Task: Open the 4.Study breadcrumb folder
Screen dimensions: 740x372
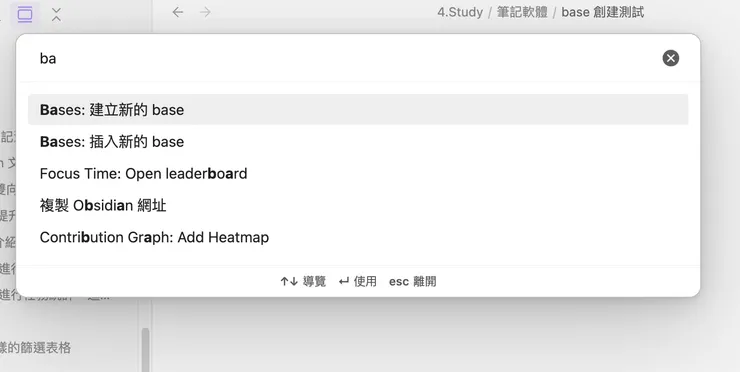Action: tap(460, 12)
